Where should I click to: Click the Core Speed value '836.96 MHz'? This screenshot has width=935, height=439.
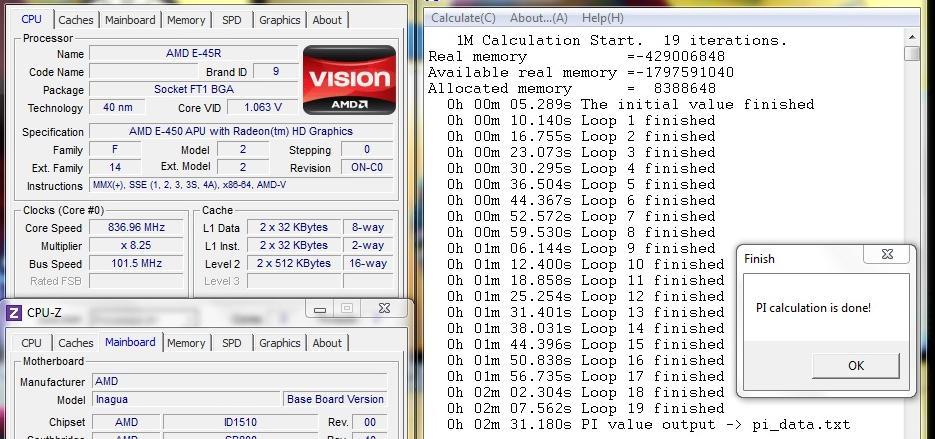(x=137, y=227)
